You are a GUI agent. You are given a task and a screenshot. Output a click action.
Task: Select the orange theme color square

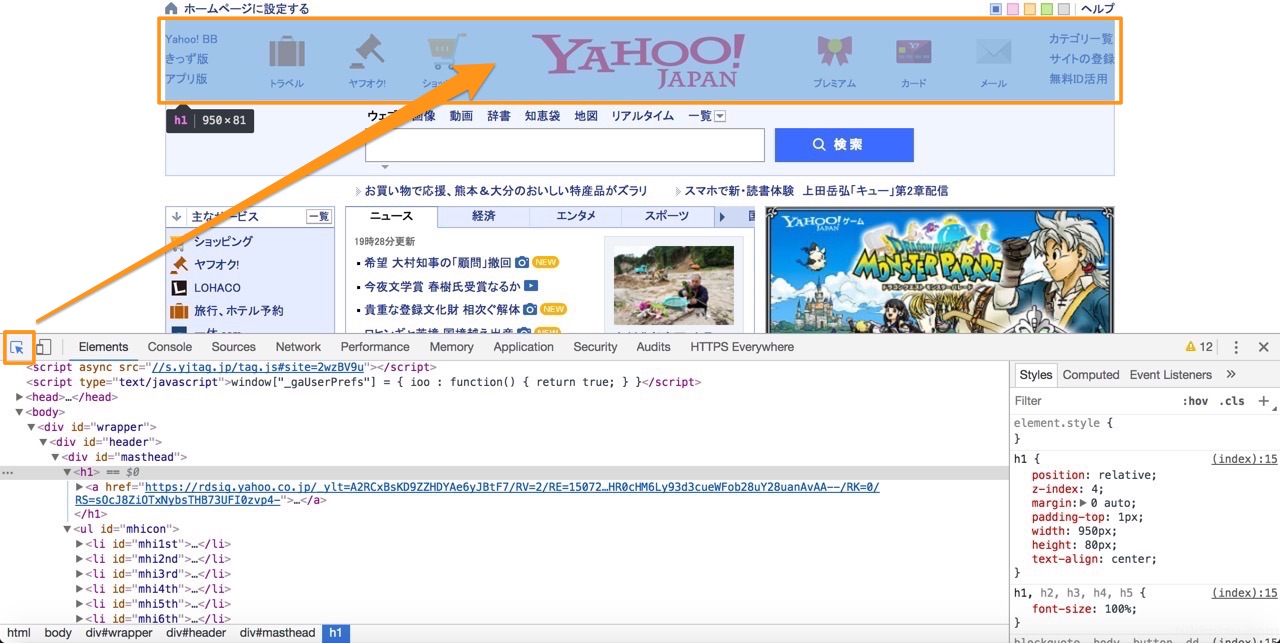(x=1030, y=9)
